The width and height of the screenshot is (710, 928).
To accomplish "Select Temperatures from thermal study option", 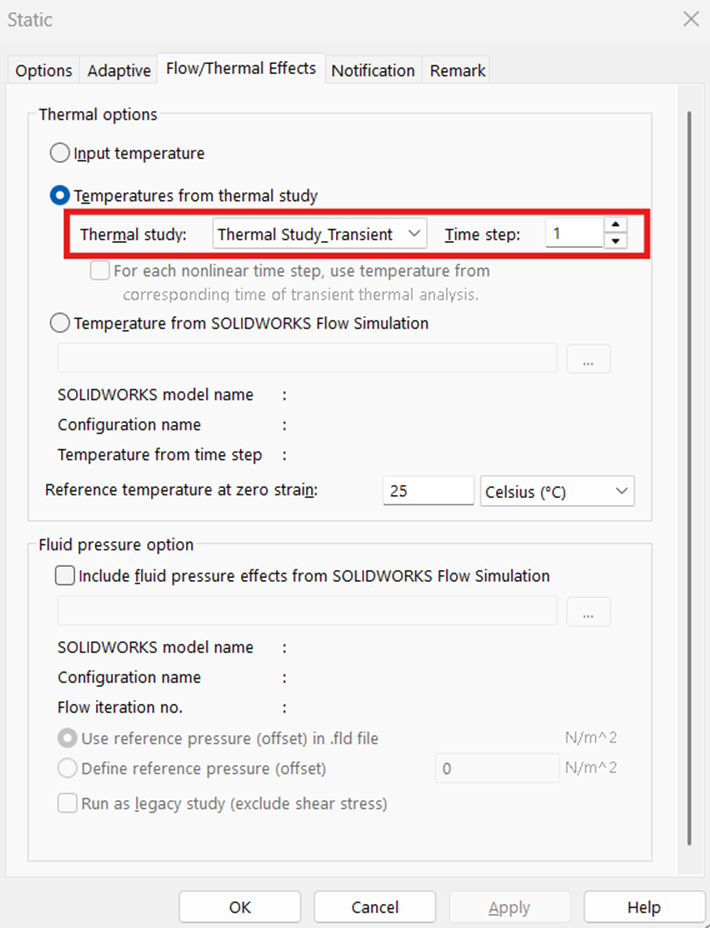I will tap(59, 195).
